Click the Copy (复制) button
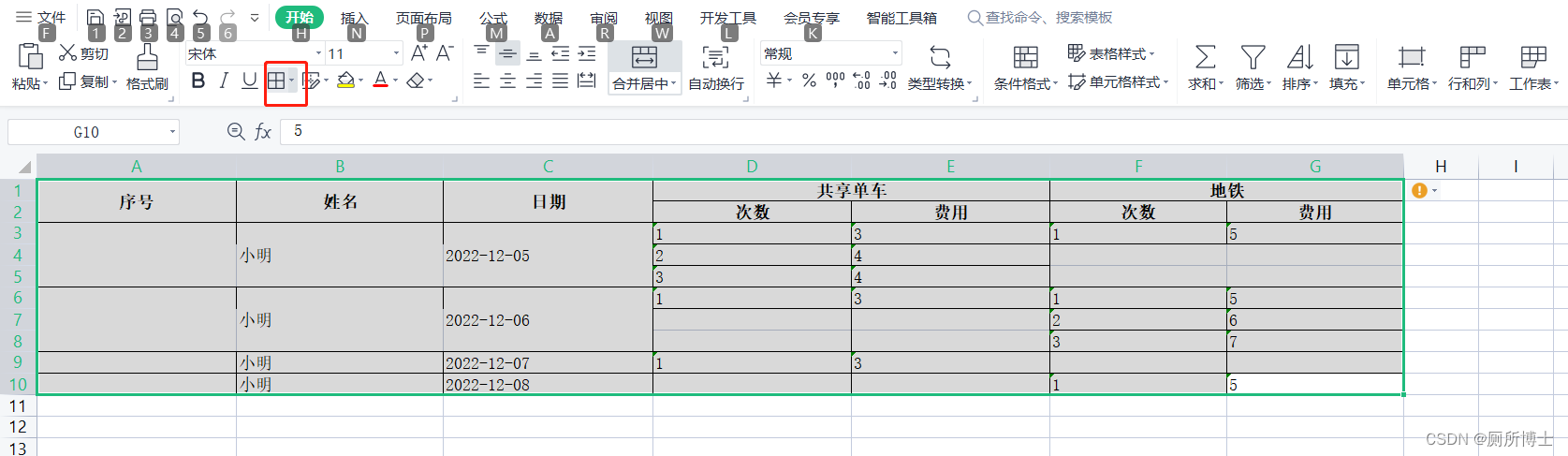This screenshot has height=456, width=1568. coord(88,81)
